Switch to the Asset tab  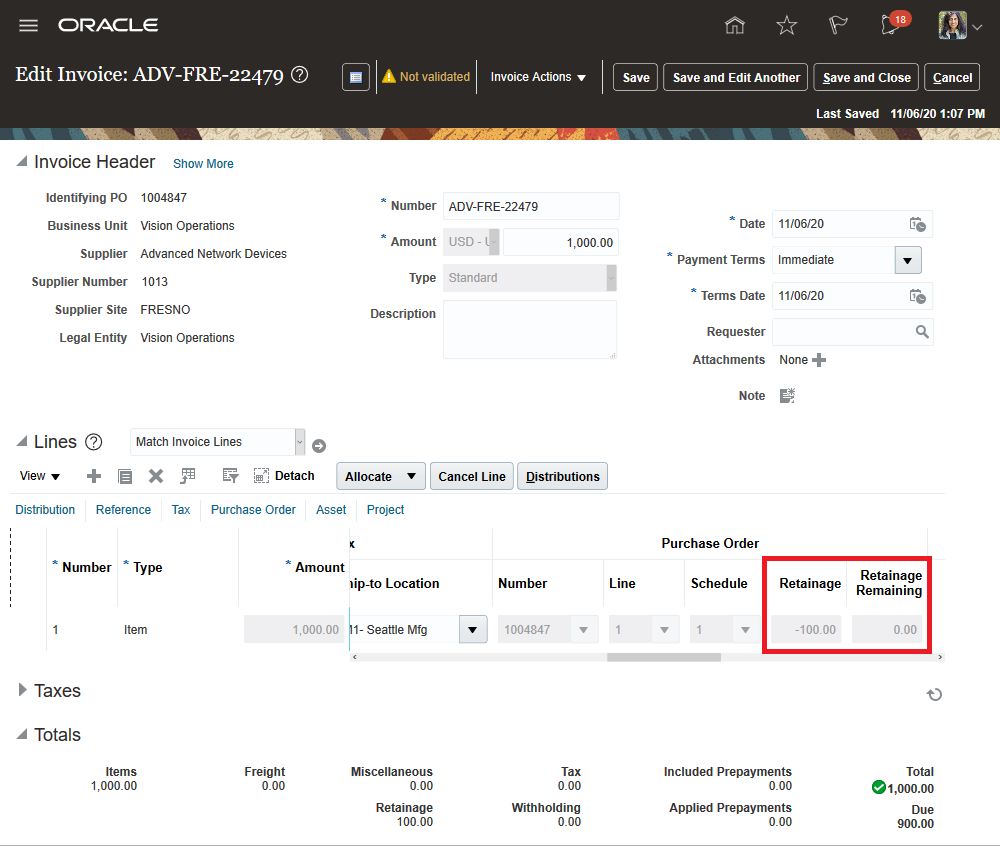[331, 510]
